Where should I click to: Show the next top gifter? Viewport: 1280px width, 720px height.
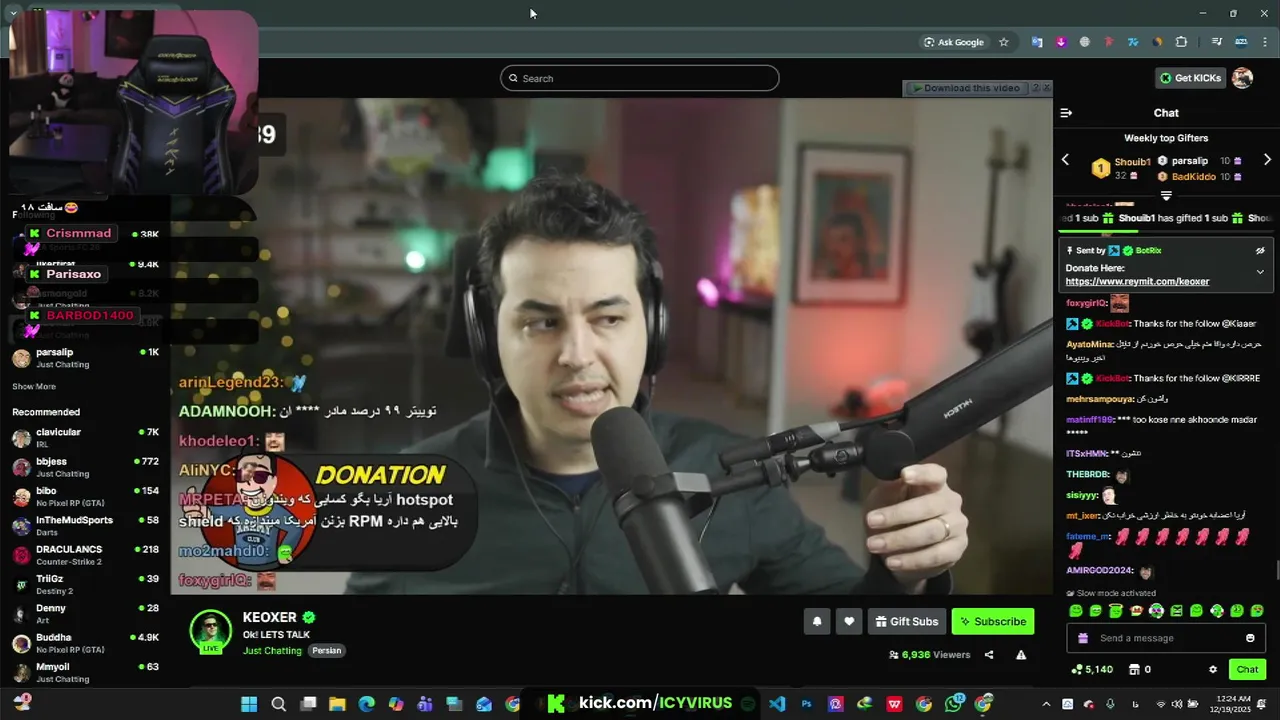[1267, 160]
